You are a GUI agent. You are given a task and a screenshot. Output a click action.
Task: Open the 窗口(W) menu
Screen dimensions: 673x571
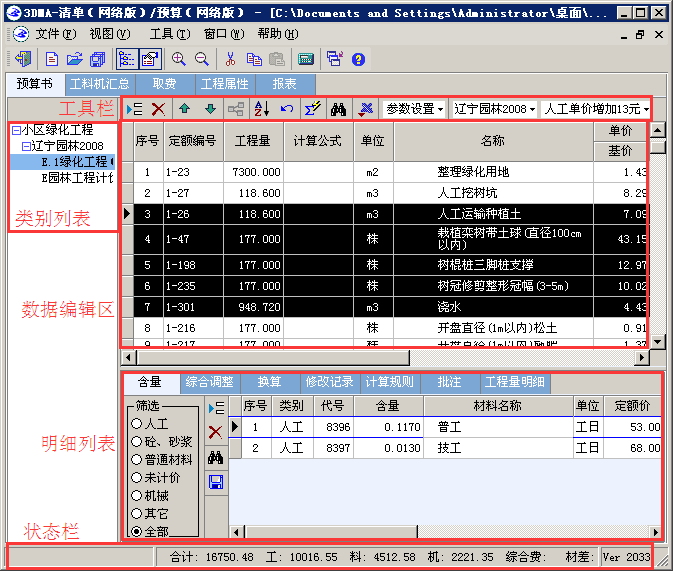224,34
